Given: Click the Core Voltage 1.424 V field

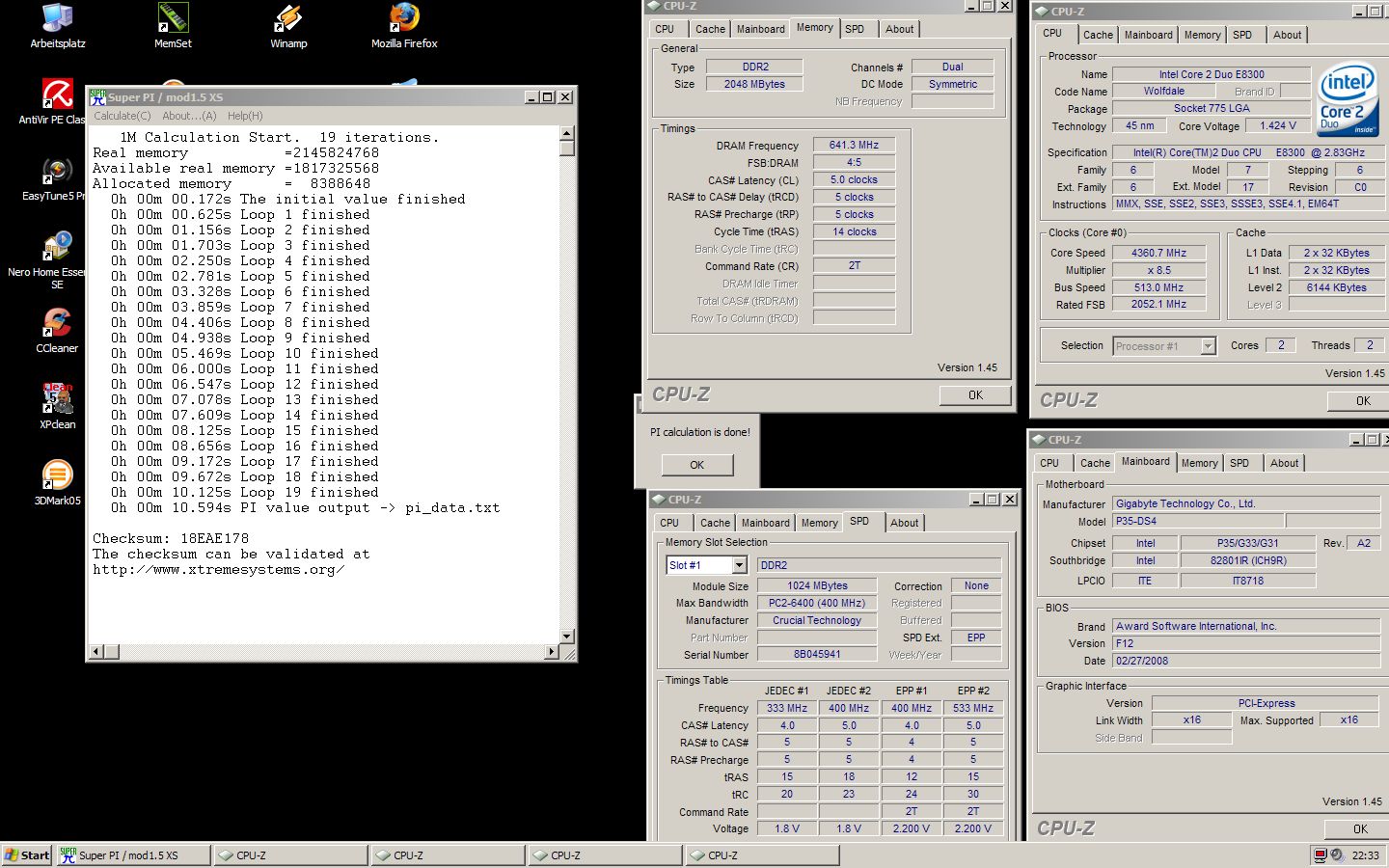Looking at the screenshot, I should click(1278, 125).
